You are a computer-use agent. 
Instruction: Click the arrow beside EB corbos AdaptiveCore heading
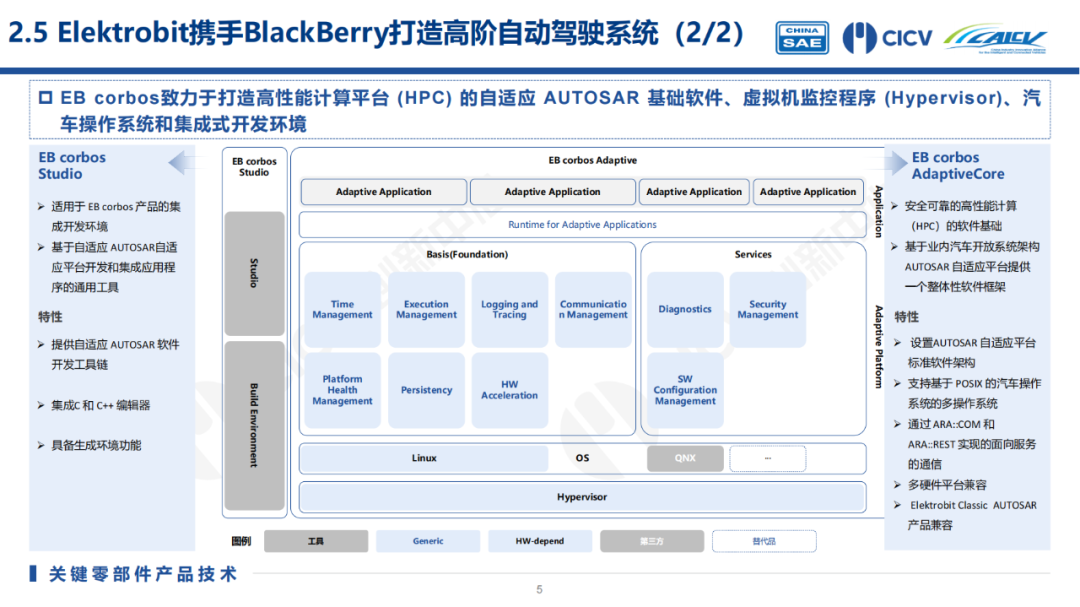tap(895, 163)
